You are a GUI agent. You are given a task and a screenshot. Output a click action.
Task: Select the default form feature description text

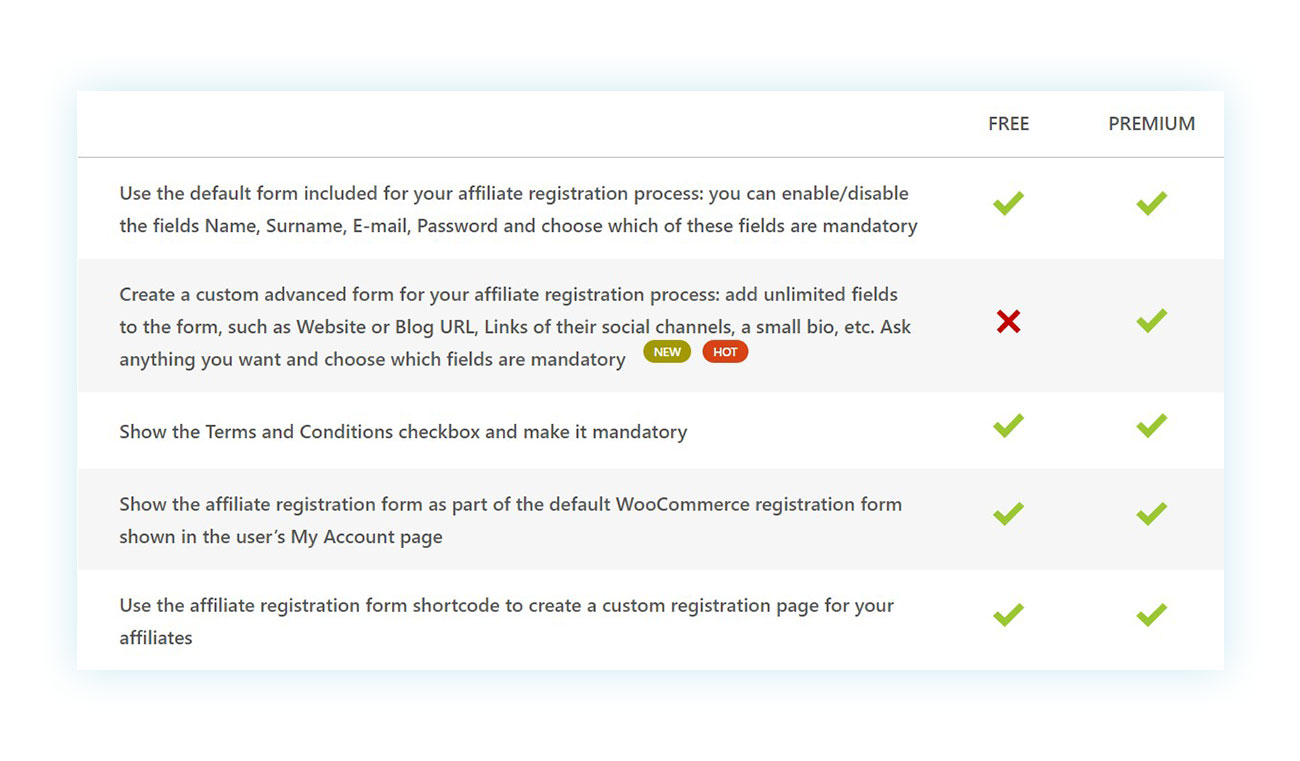[x=518, y=209]
